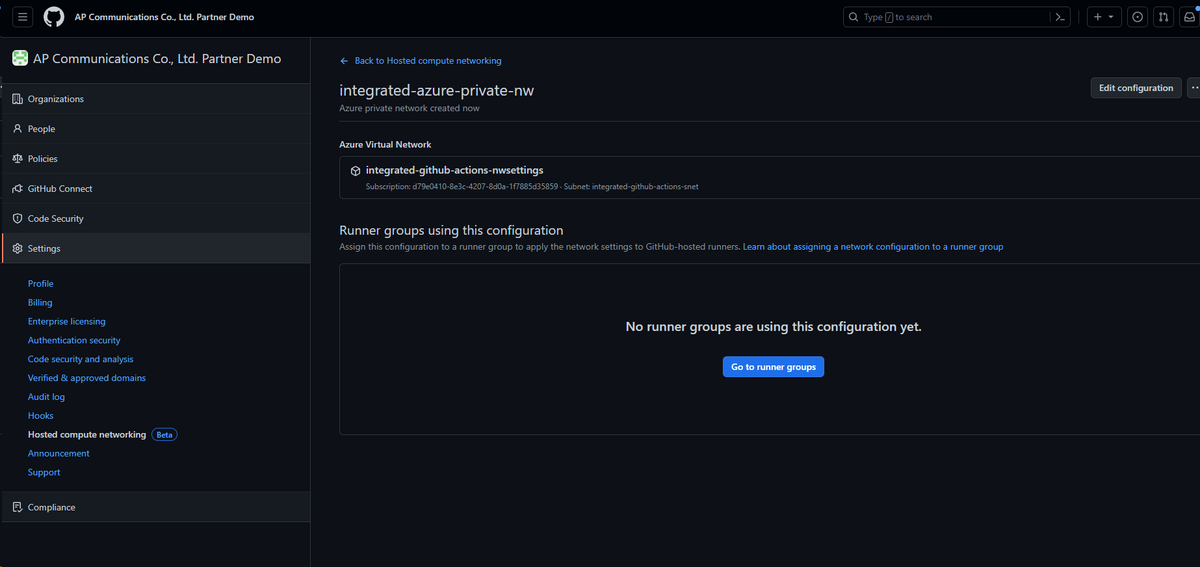Open the Issues circle-dot icon
The image size is (1200, 567).
[x=1137, y=17]
